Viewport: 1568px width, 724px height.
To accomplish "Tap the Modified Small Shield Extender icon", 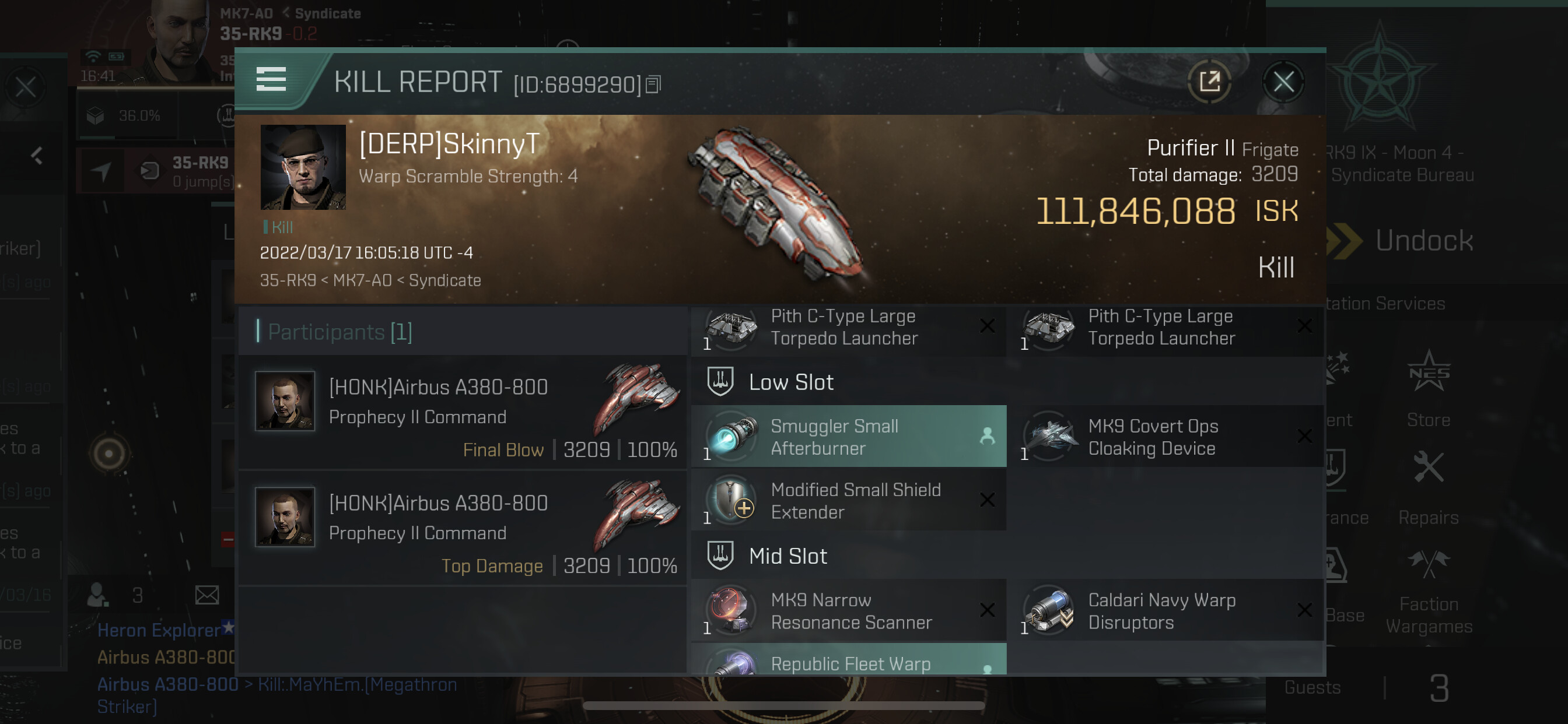I will [731, 501].
